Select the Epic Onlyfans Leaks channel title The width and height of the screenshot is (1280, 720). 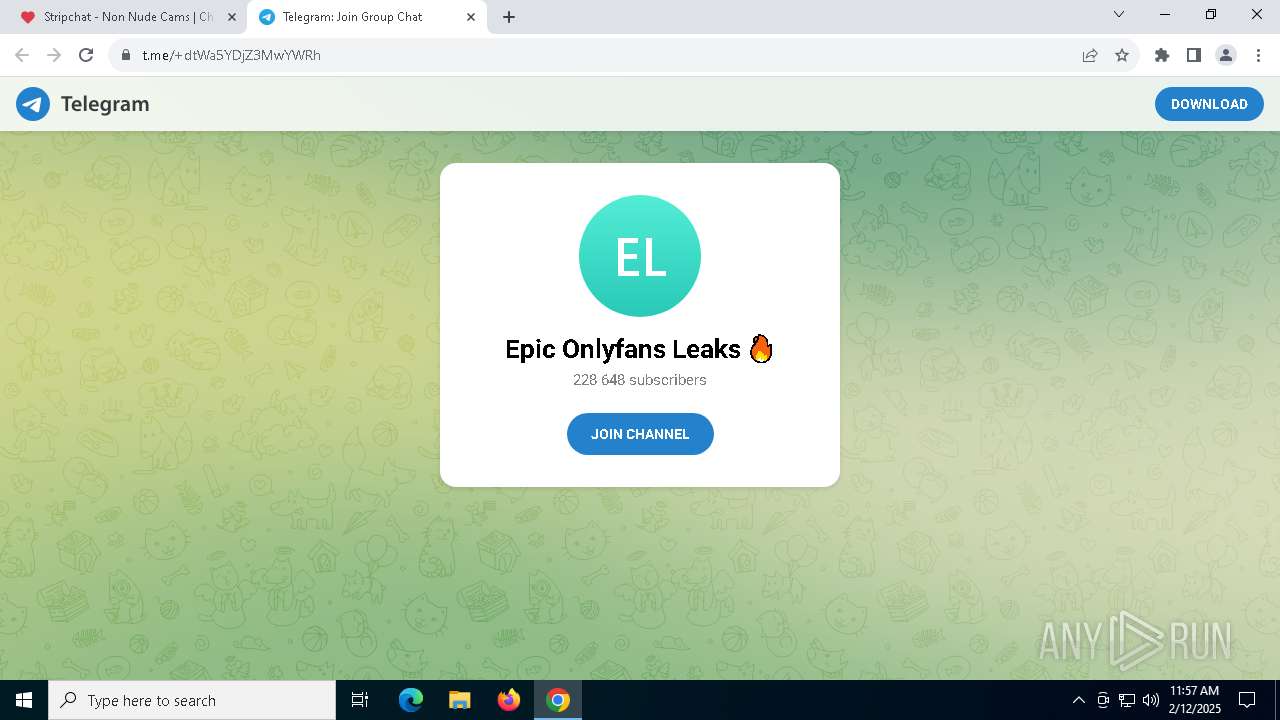click(x=640, y=349)
